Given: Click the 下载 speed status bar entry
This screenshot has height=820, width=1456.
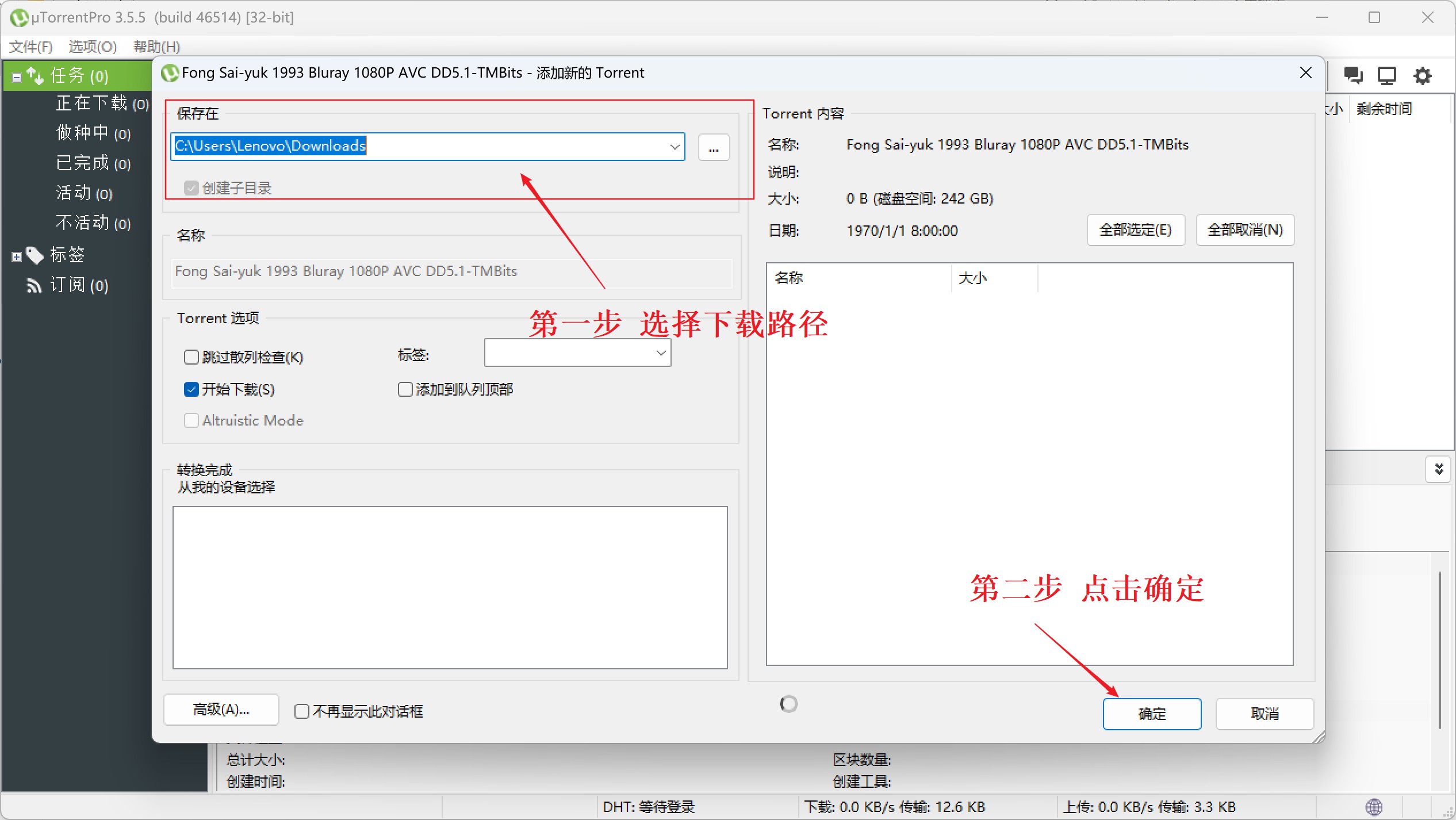Looking at the screenshot, I should (x=895, y=807).
